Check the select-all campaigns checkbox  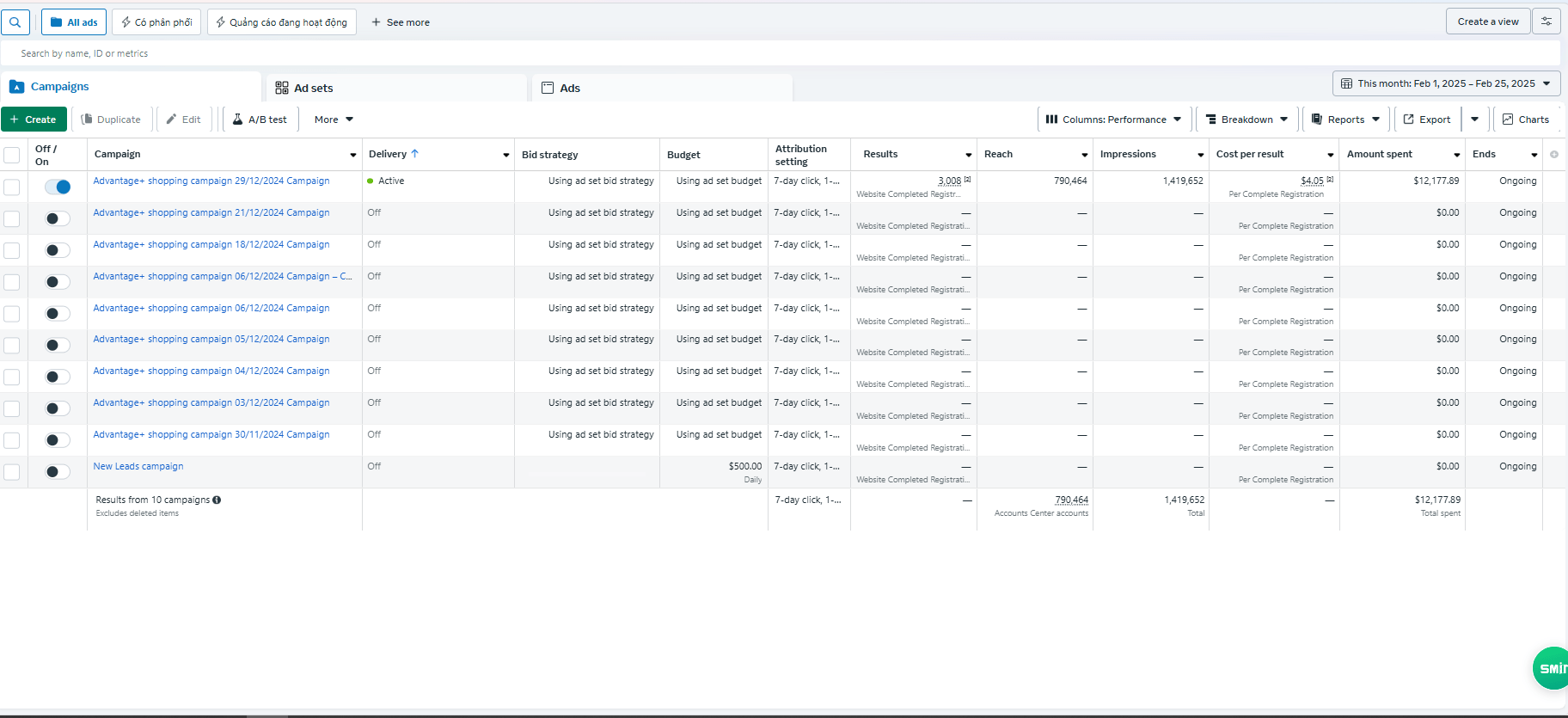point(12,155)
